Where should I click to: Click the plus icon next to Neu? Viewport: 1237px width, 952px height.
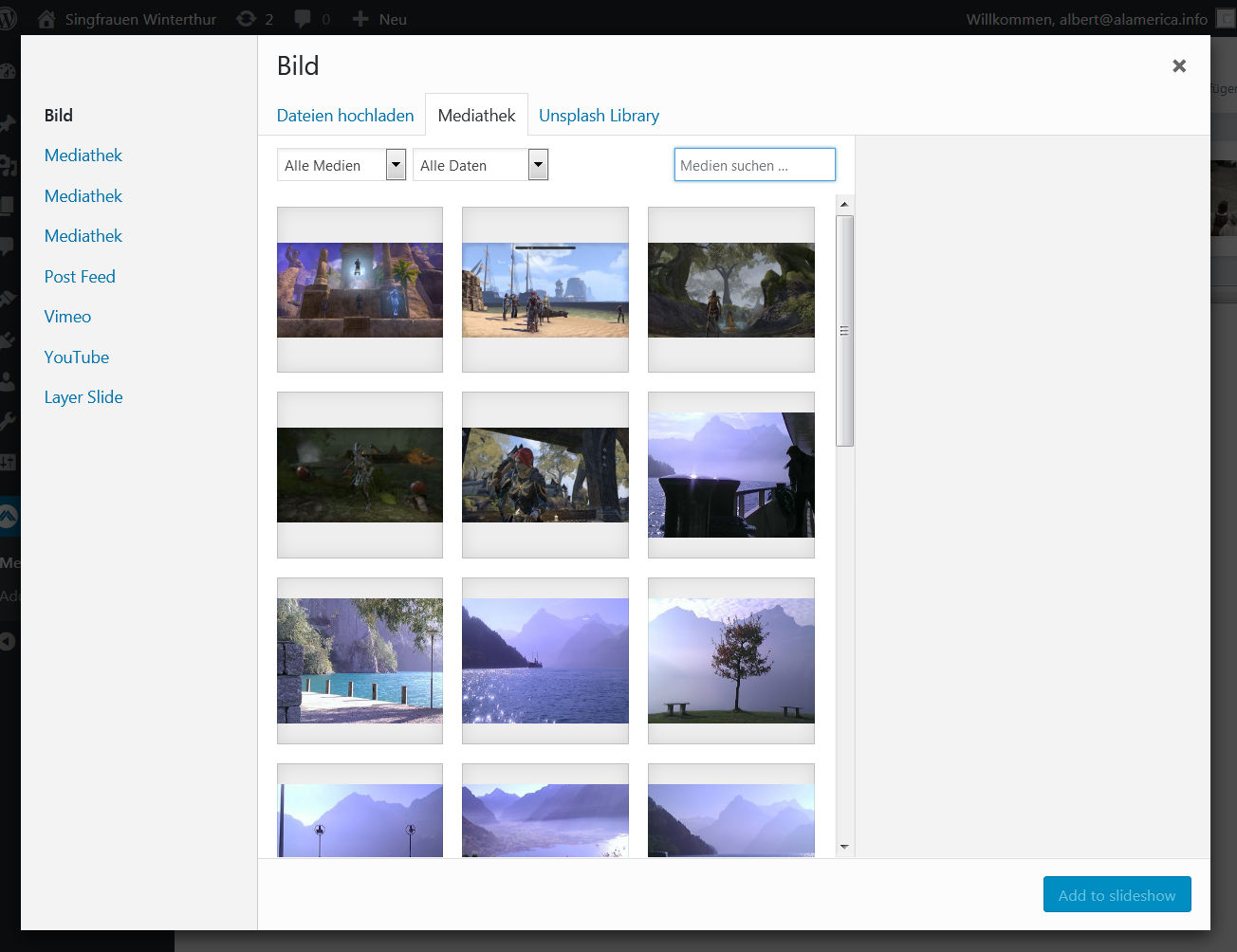point(360,19)
